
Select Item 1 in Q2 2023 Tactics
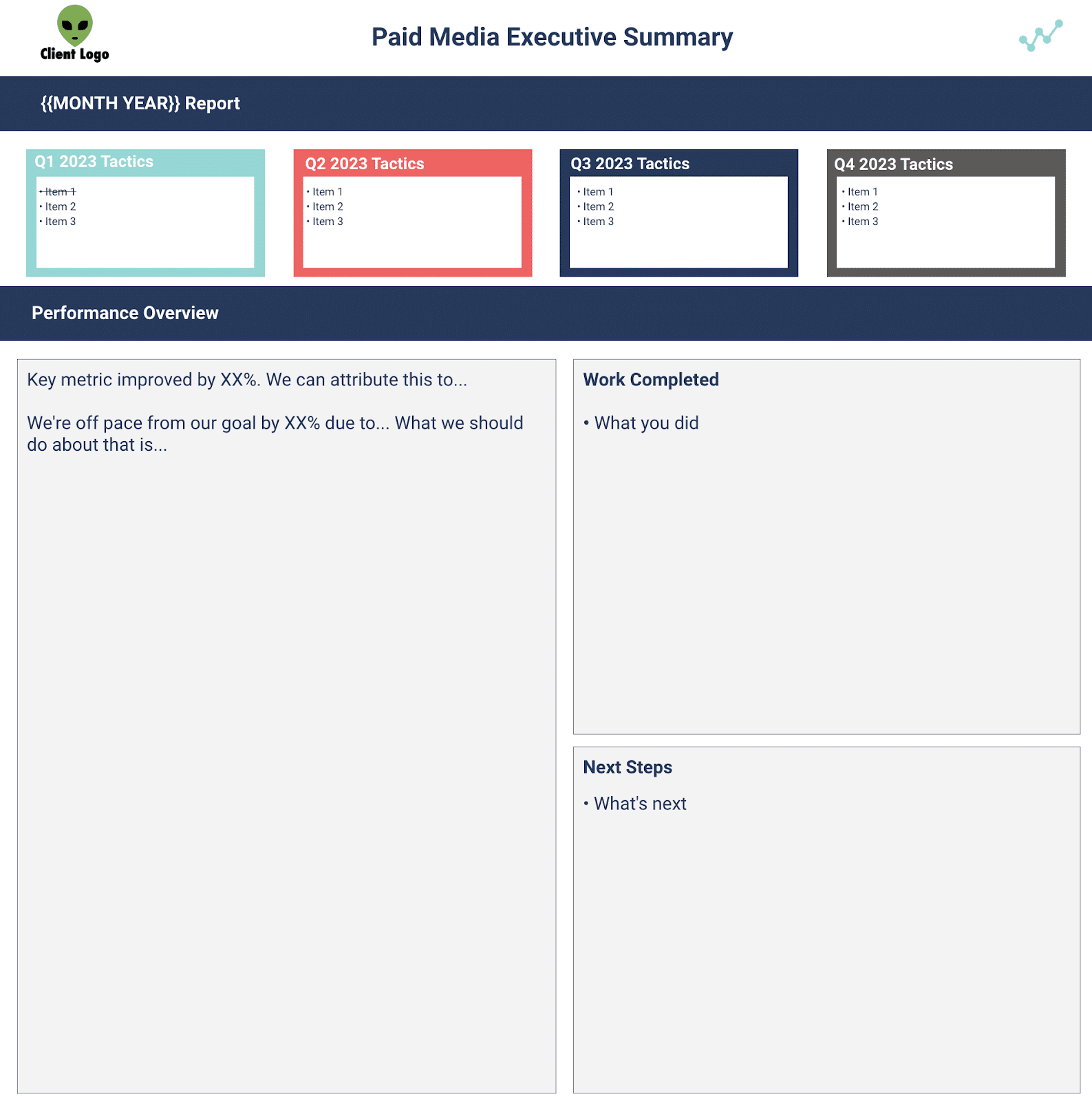pyautogui.click(x=325, y=192)
